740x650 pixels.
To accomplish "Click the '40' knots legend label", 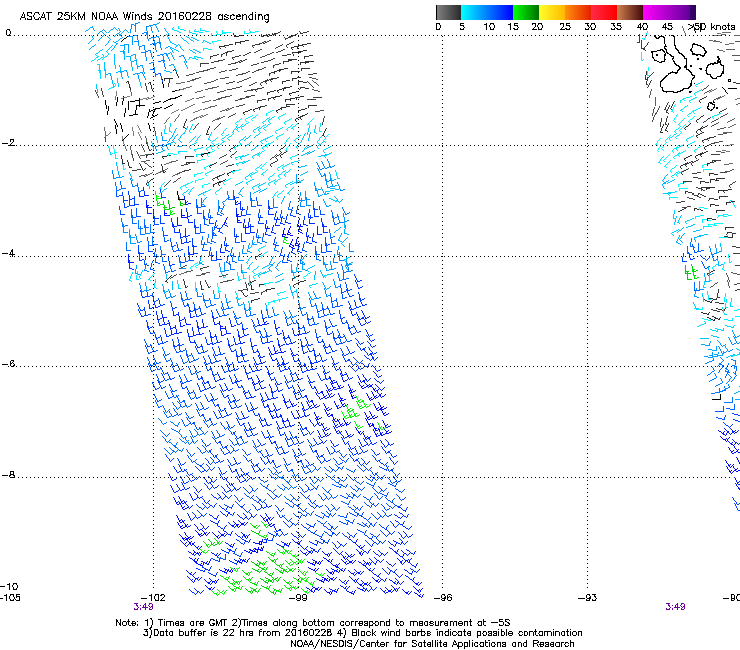I will click(x=642, y=27).
